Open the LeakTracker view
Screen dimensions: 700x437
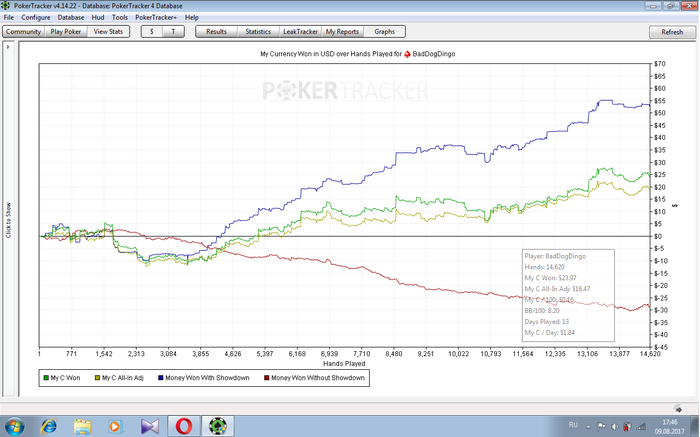[300, 32]
